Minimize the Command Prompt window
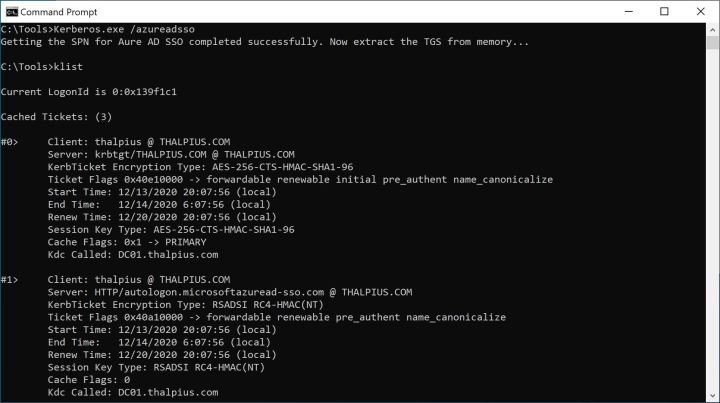Image resolution: width=720 pixels, height=403 pixels. (617, 11)
